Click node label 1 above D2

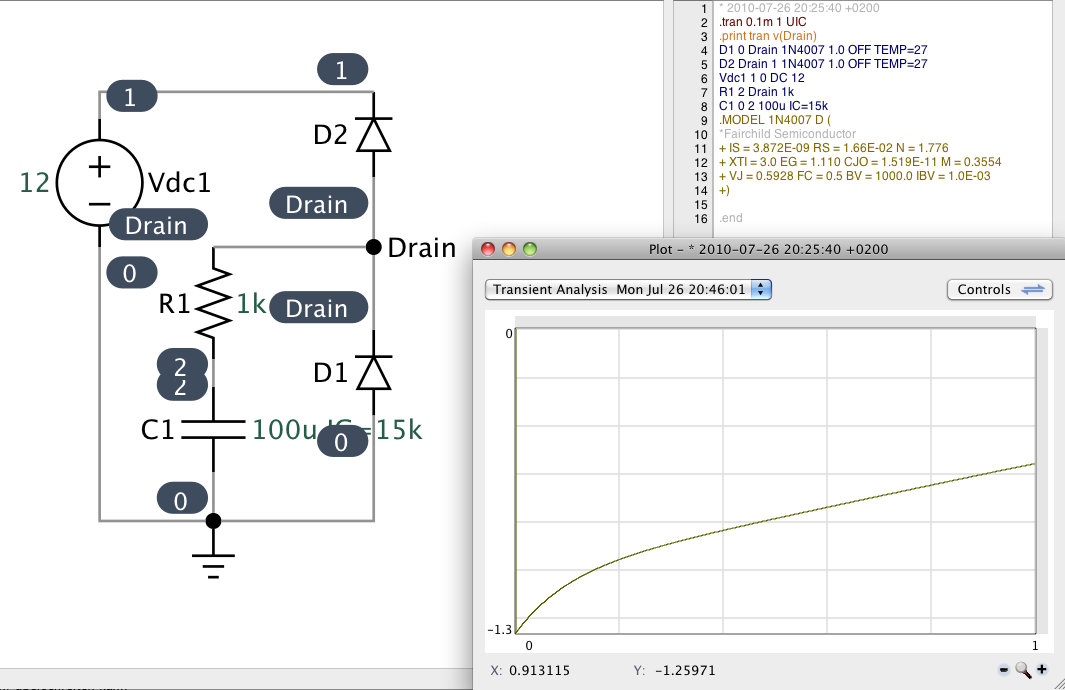coord(342,69)
